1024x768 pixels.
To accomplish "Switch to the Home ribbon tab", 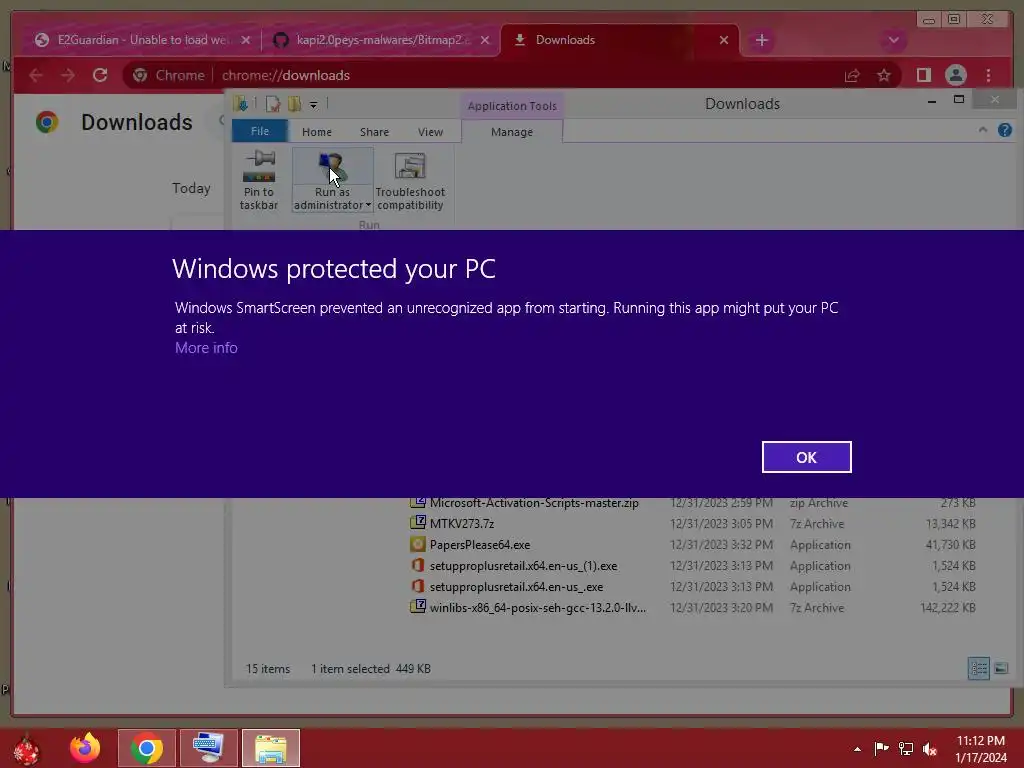I will (x=317, y=132).
